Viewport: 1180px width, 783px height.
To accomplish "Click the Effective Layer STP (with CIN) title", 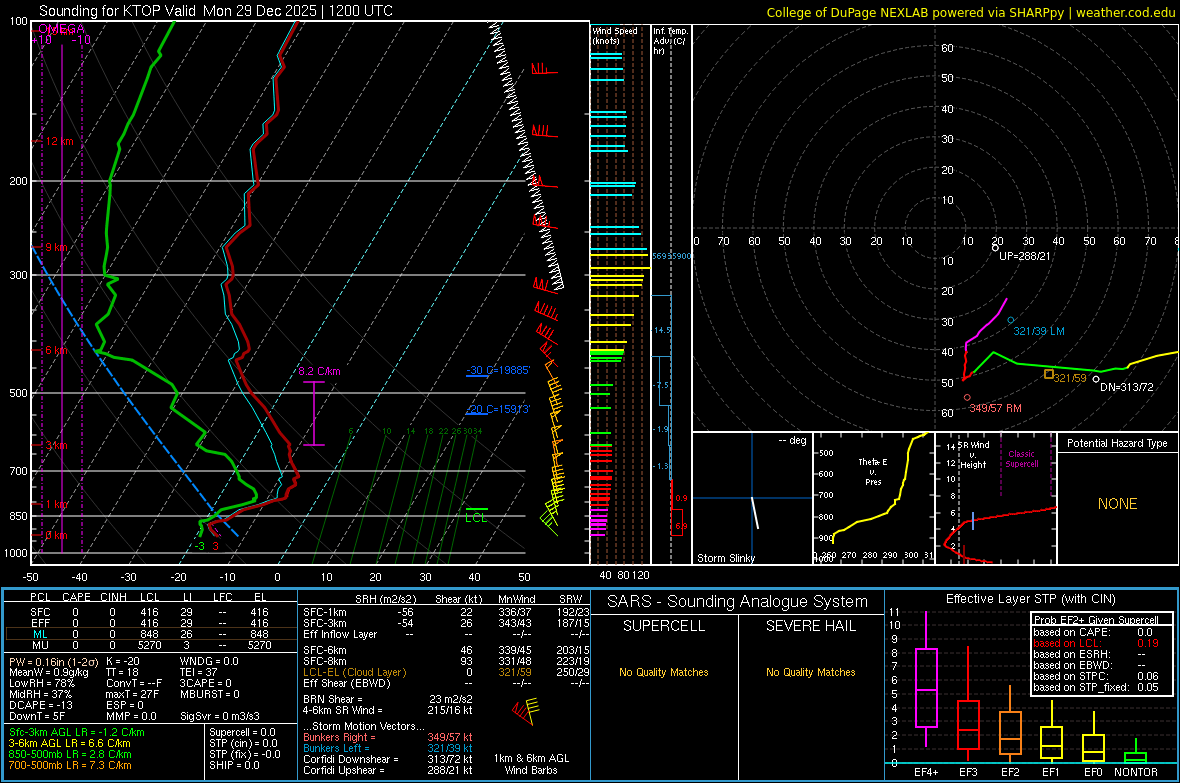I will (1031, 599).
